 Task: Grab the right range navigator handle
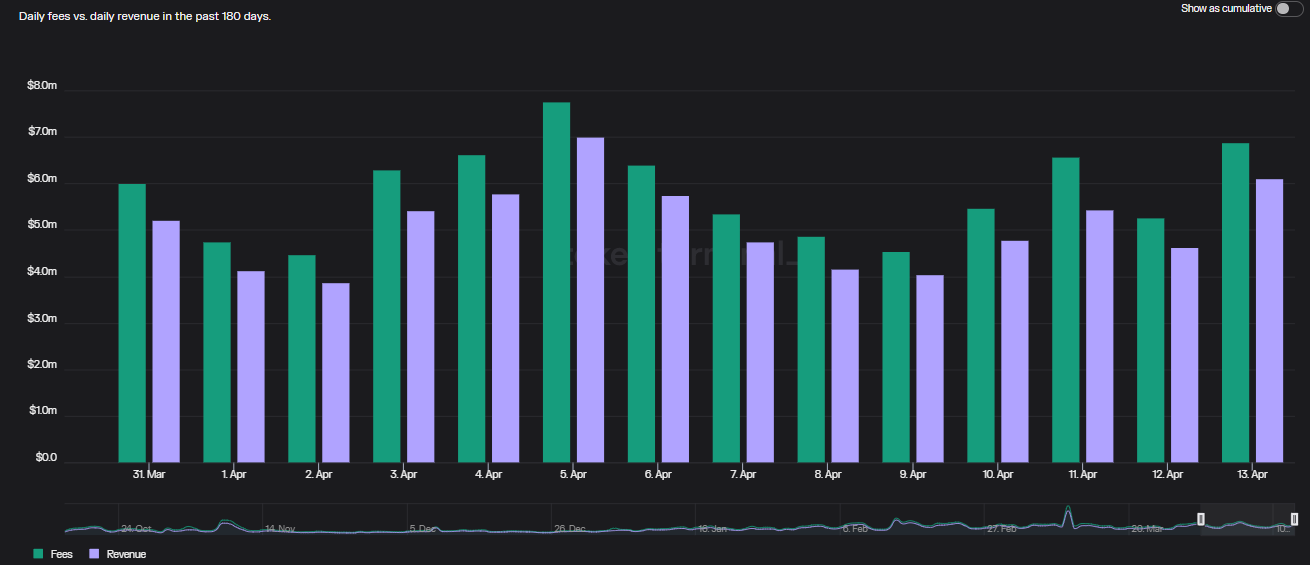[x=1294, y=519]
